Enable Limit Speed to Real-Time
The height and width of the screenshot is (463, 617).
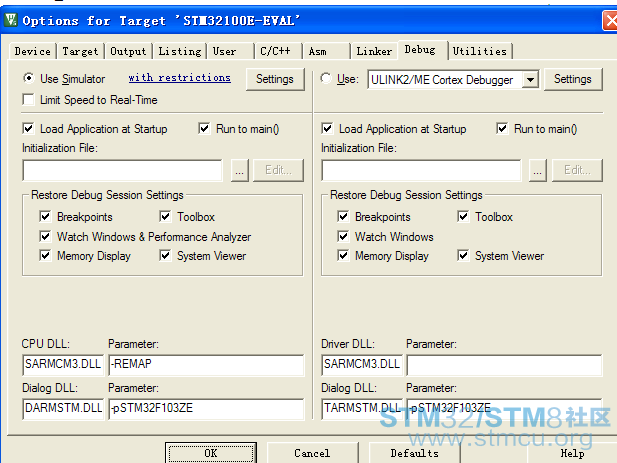pyautogui.click(x=29, y=100)
